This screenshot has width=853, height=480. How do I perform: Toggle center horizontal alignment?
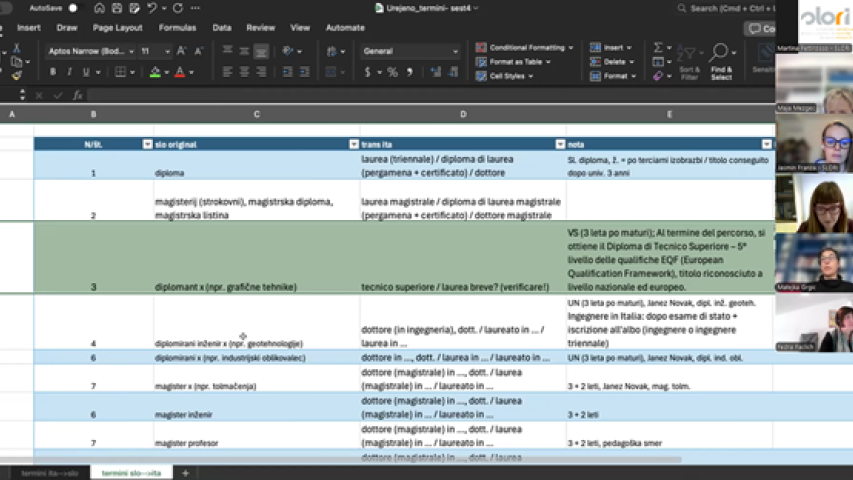(x=244, y=72)
